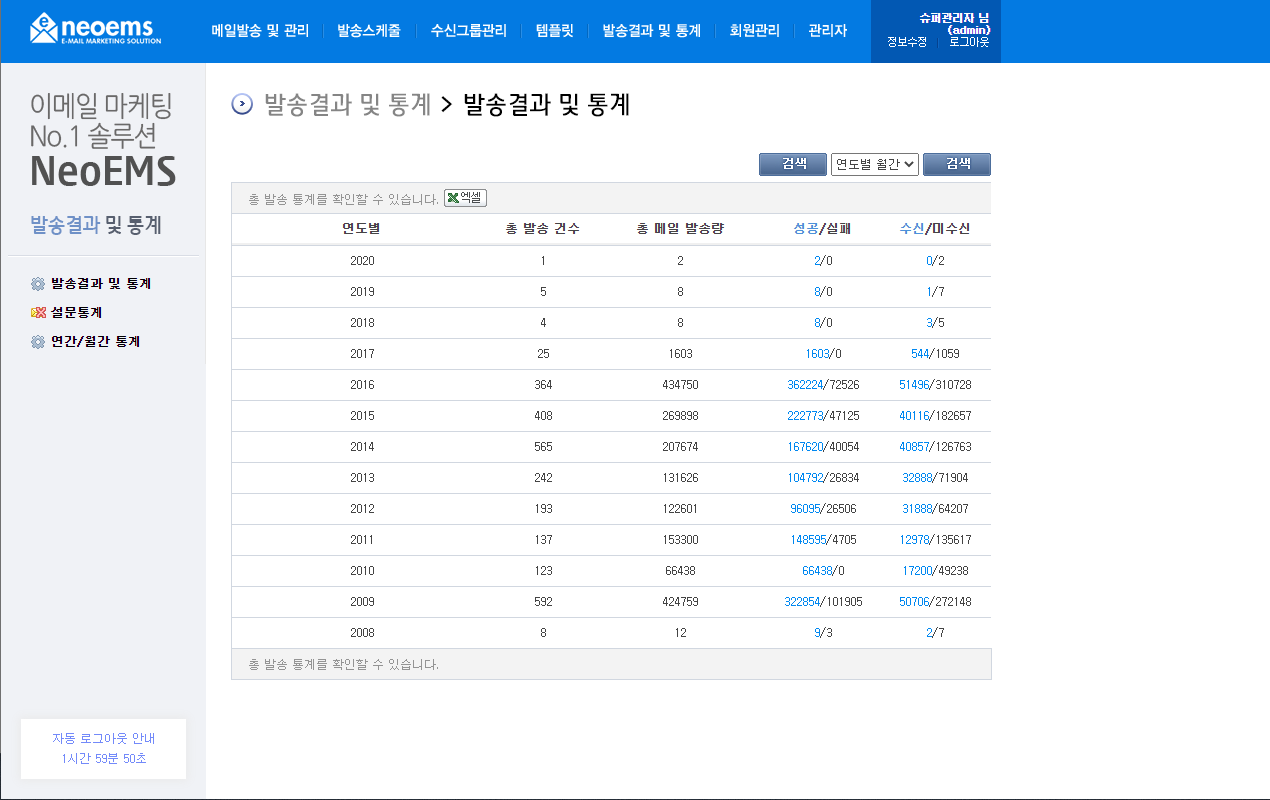Open the 설문통계 sidebar link
1270x800 pixels.
click(x=77, y=313)
